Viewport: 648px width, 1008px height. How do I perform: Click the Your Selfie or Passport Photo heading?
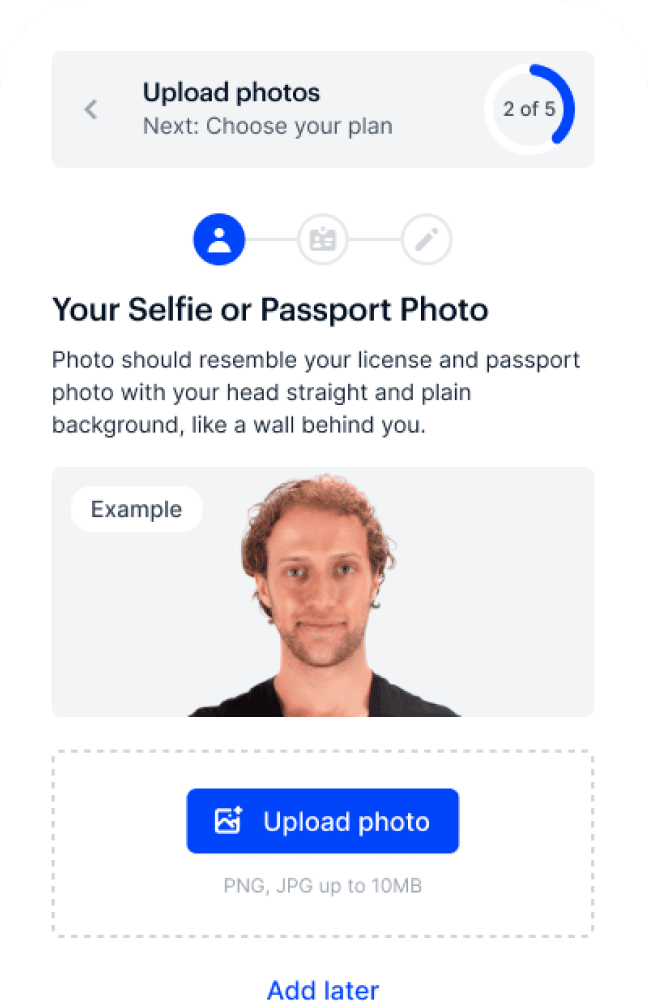270,309
